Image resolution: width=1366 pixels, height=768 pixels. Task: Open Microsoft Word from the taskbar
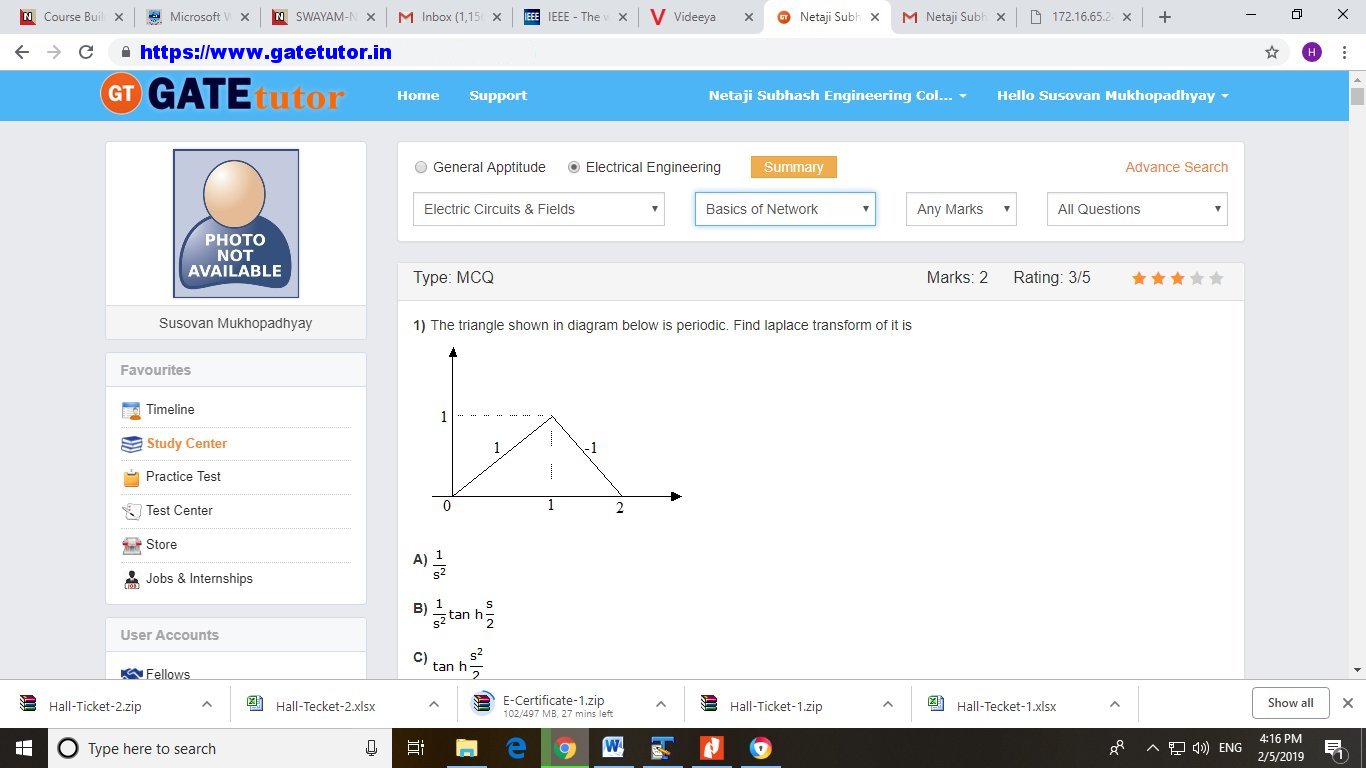click(613, 747)
